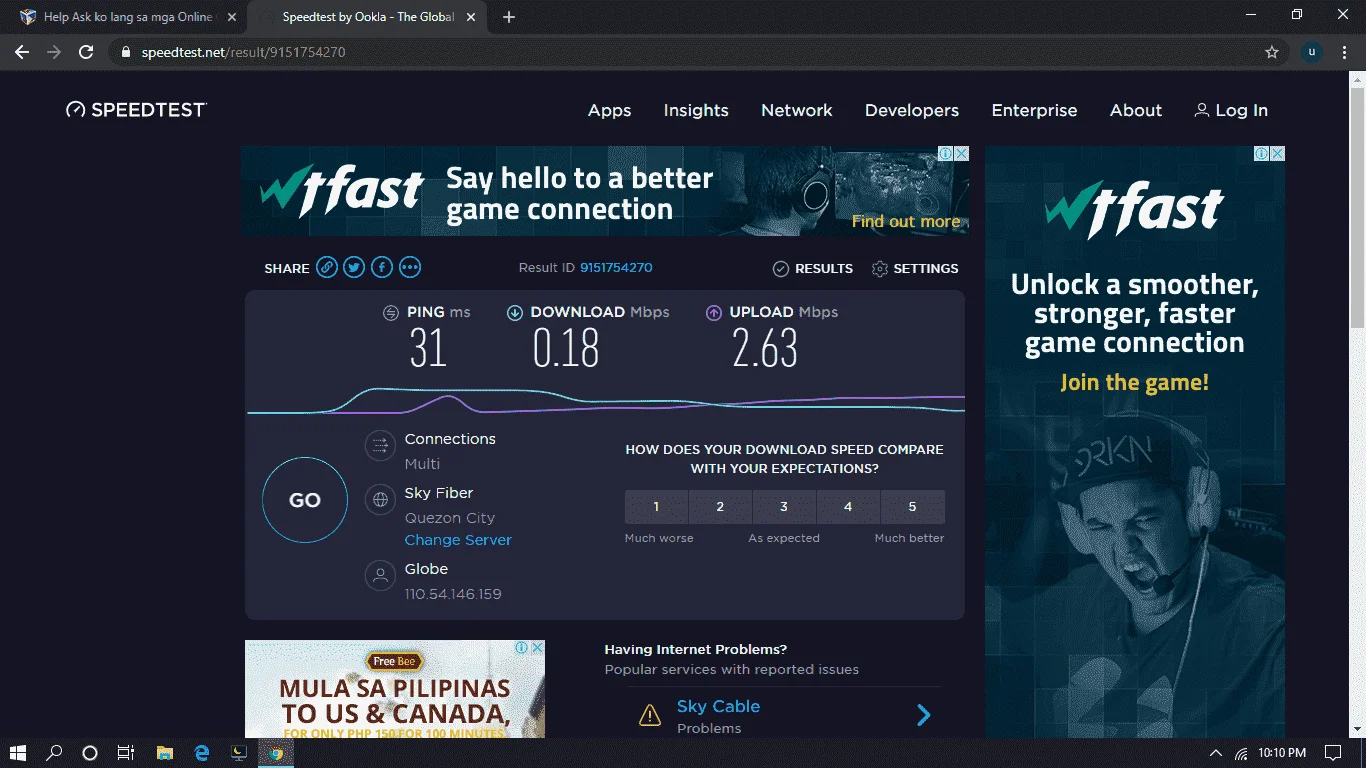Screen dimensions: 1366x768
Task: Click the ping icon above the result
Action: click(x=391, y=313)
